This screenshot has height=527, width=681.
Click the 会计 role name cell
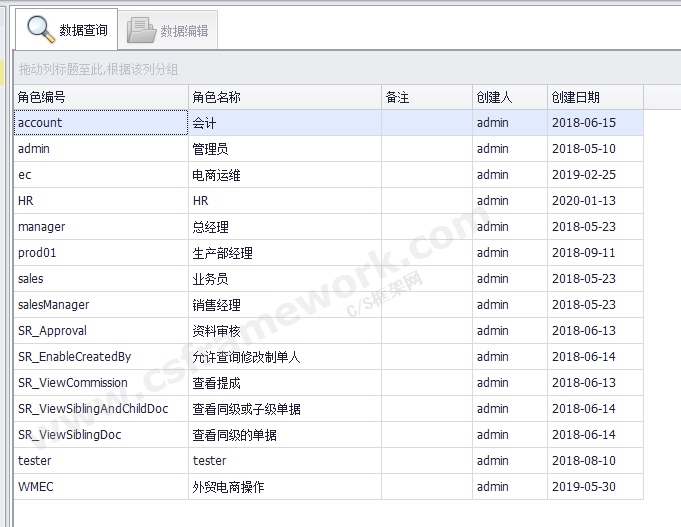285,123
